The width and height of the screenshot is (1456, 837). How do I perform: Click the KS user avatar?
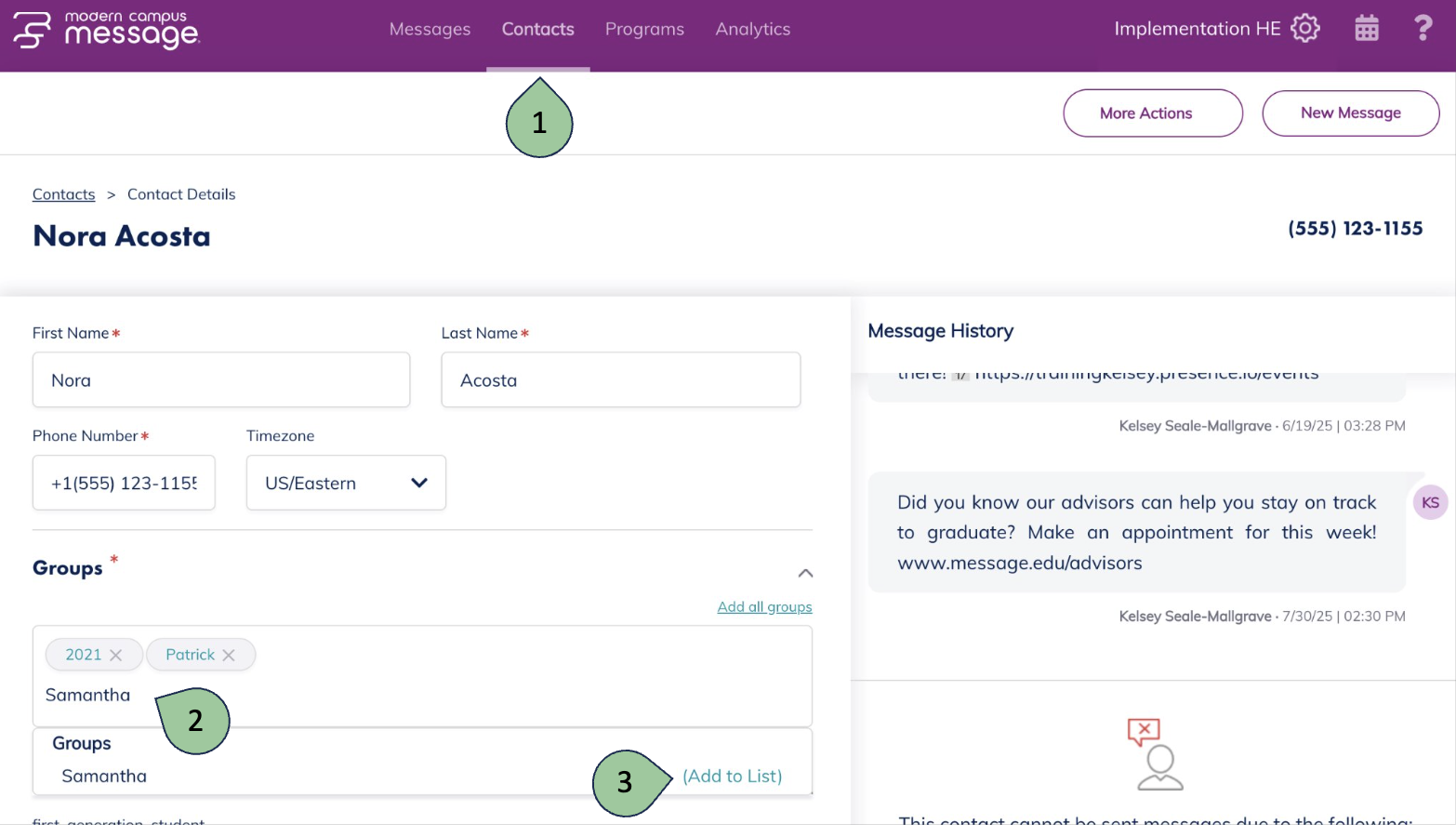pyautogui.click(x=1430, y=503)
